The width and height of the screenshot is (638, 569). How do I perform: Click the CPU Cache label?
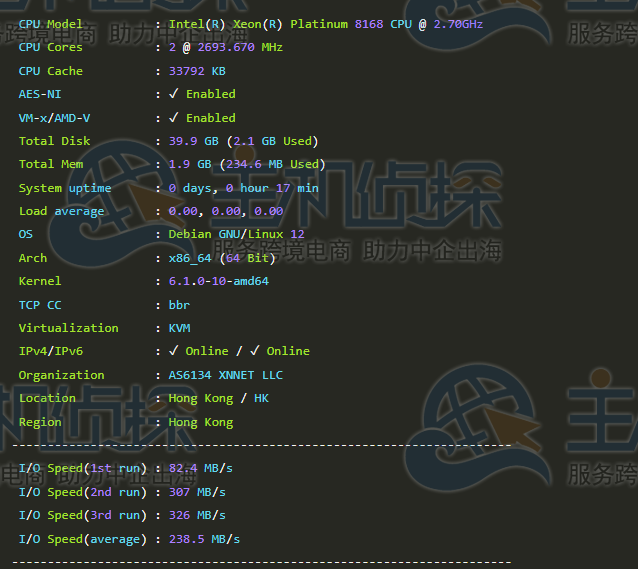click(50, 71)
